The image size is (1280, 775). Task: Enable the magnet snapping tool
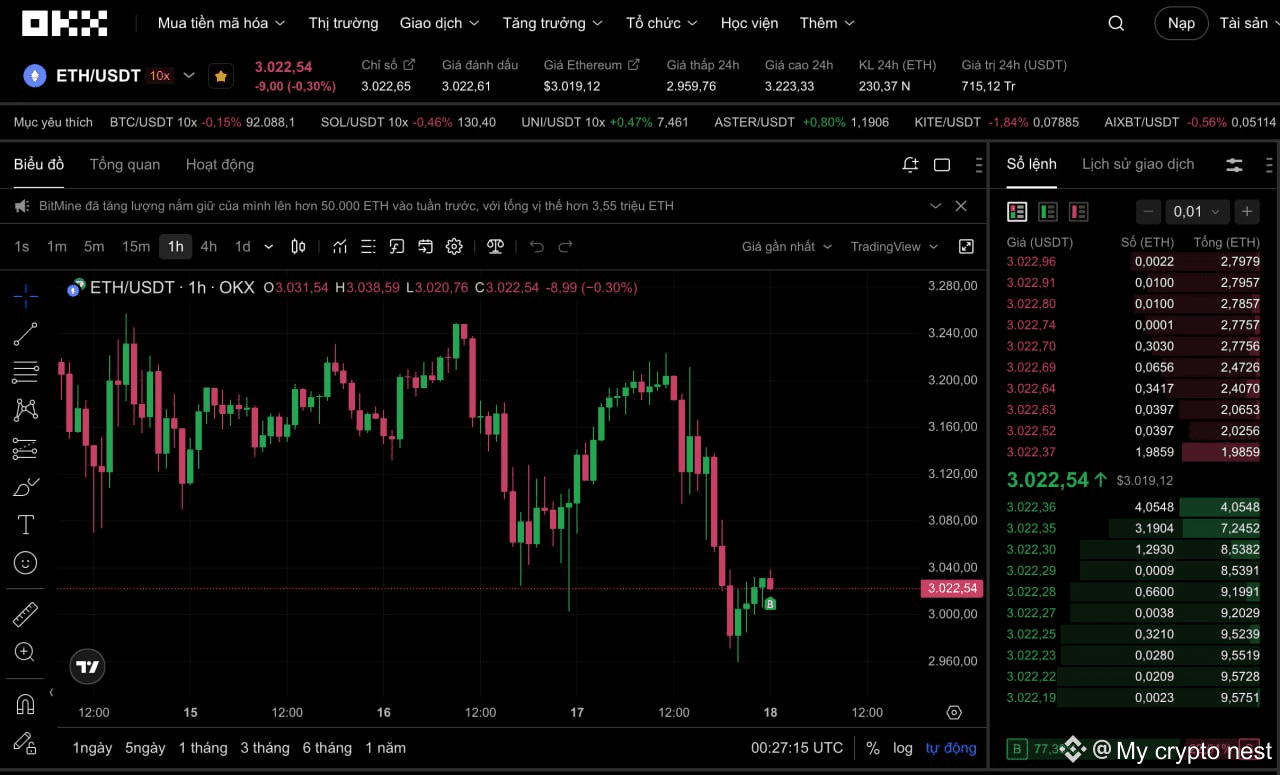coord(25,701)
